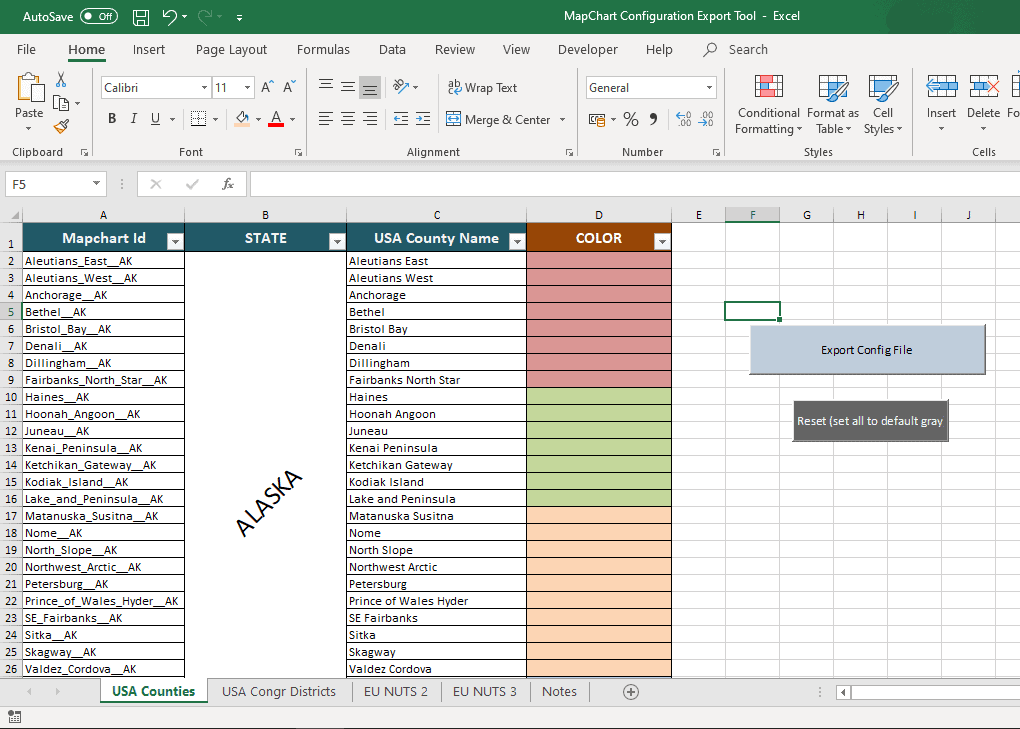
Task: Click the Align Left icon
Action: coord(326,118)
